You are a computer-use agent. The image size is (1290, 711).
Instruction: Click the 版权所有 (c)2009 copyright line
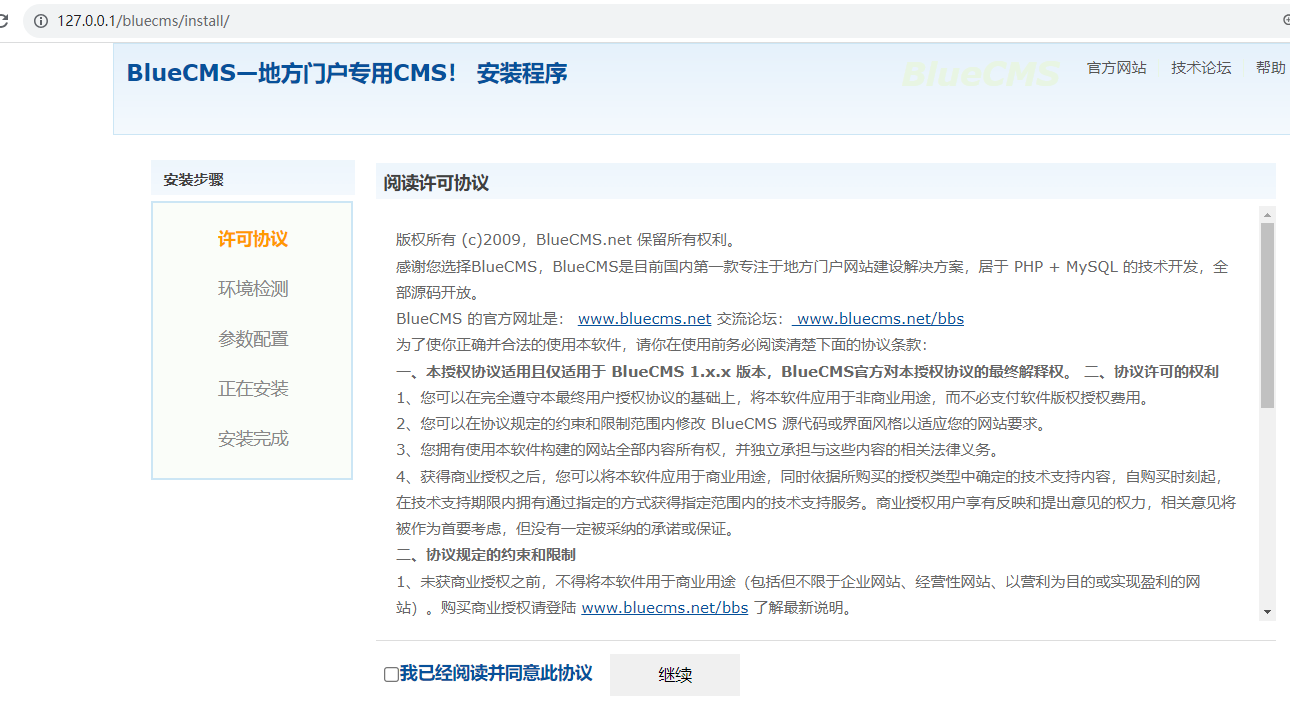566,239
